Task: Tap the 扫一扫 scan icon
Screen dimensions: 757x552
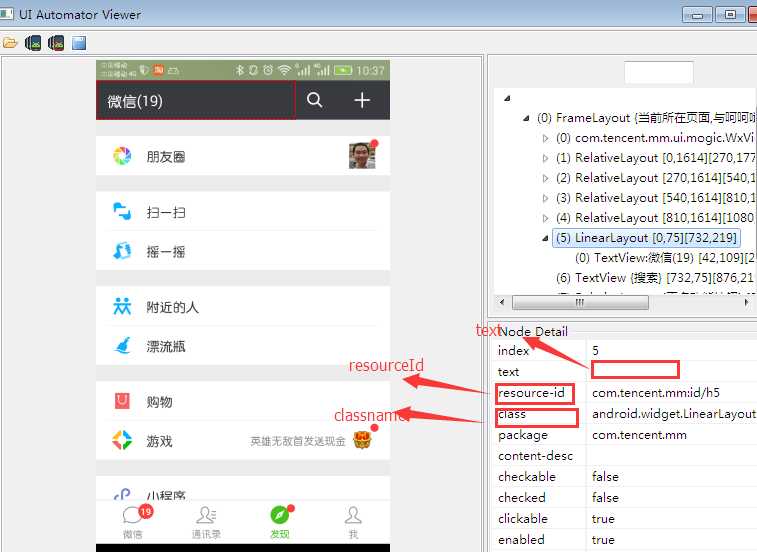Action: point(122,212)
